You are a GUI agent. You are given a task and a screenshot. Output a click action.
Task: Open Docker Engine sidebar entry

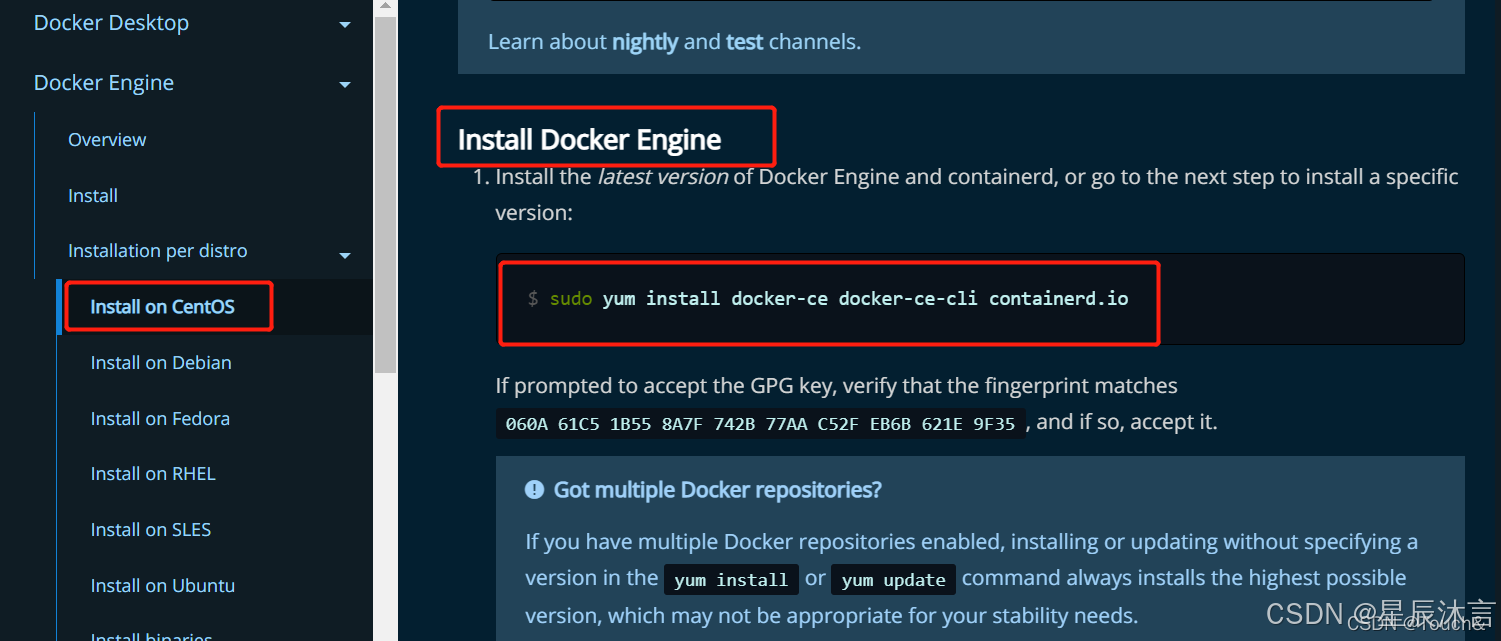[104, 83]
